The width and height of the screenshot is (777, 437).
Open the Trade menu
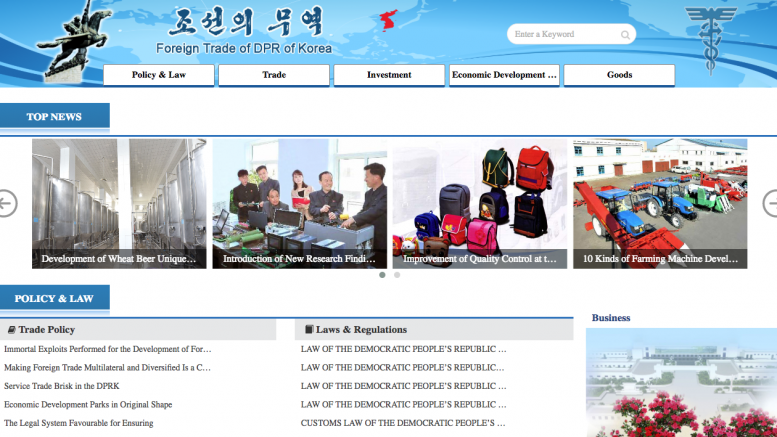[274, 75]
